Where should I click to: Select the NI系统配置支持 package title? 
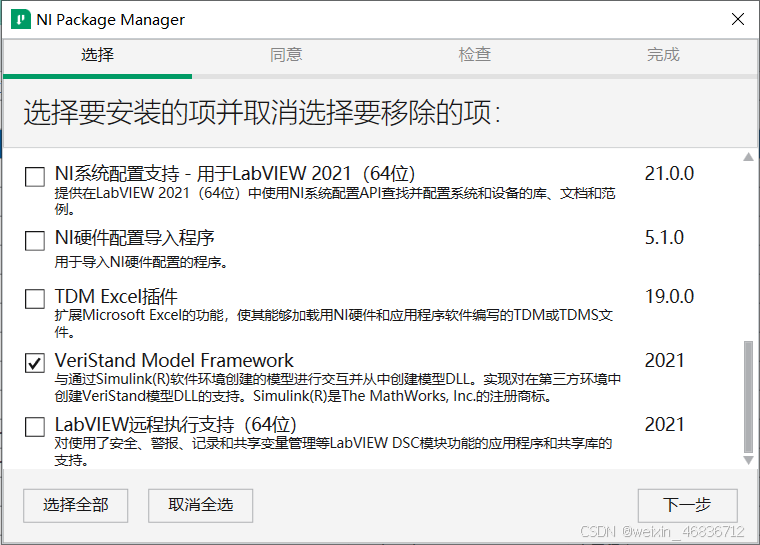235,174
